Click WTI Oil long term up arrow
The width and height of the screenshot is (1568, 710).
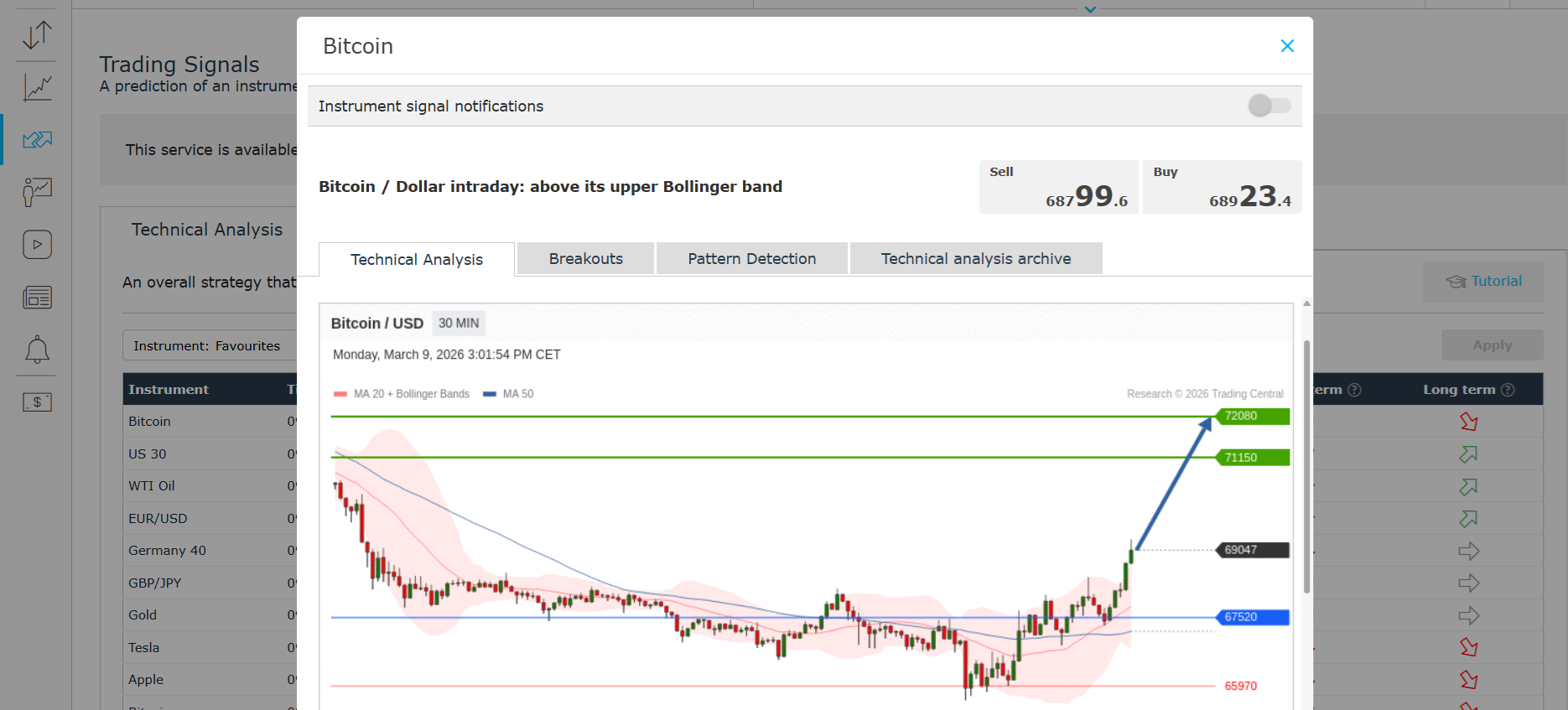click(1468, 486)
